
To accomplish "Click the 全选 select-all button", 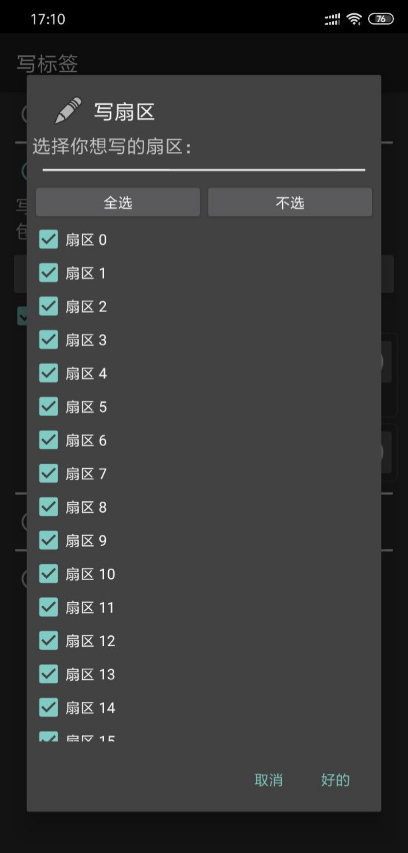I will point(118,202).
